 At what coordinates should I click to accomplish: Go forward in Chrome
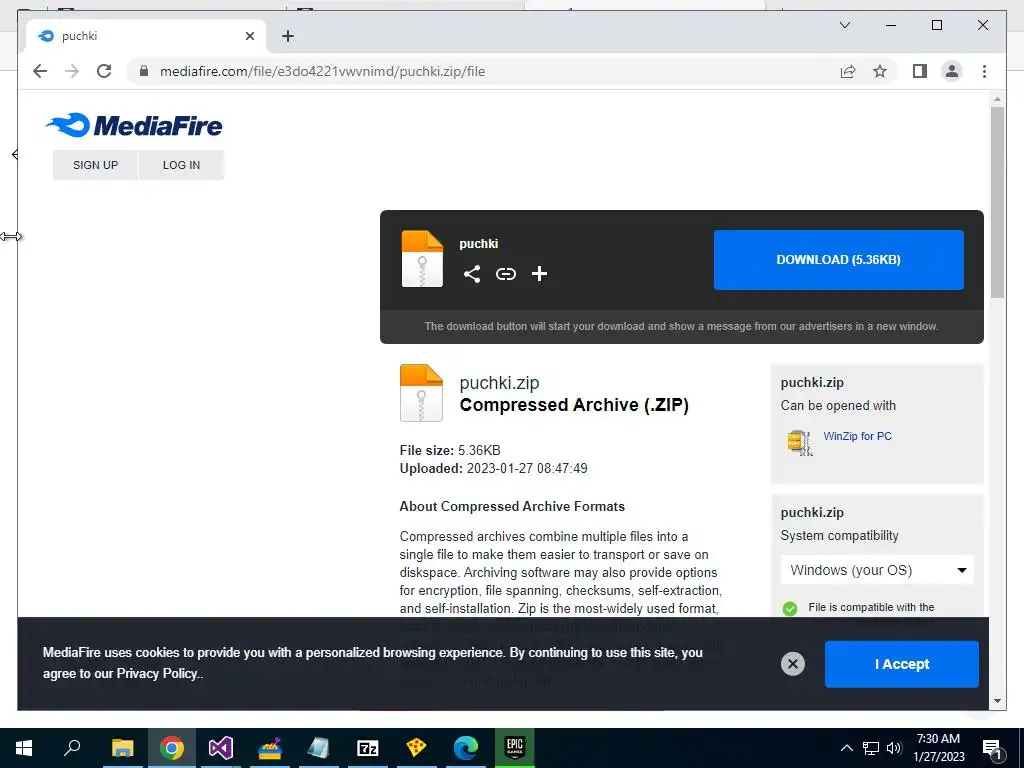(72, 71)
